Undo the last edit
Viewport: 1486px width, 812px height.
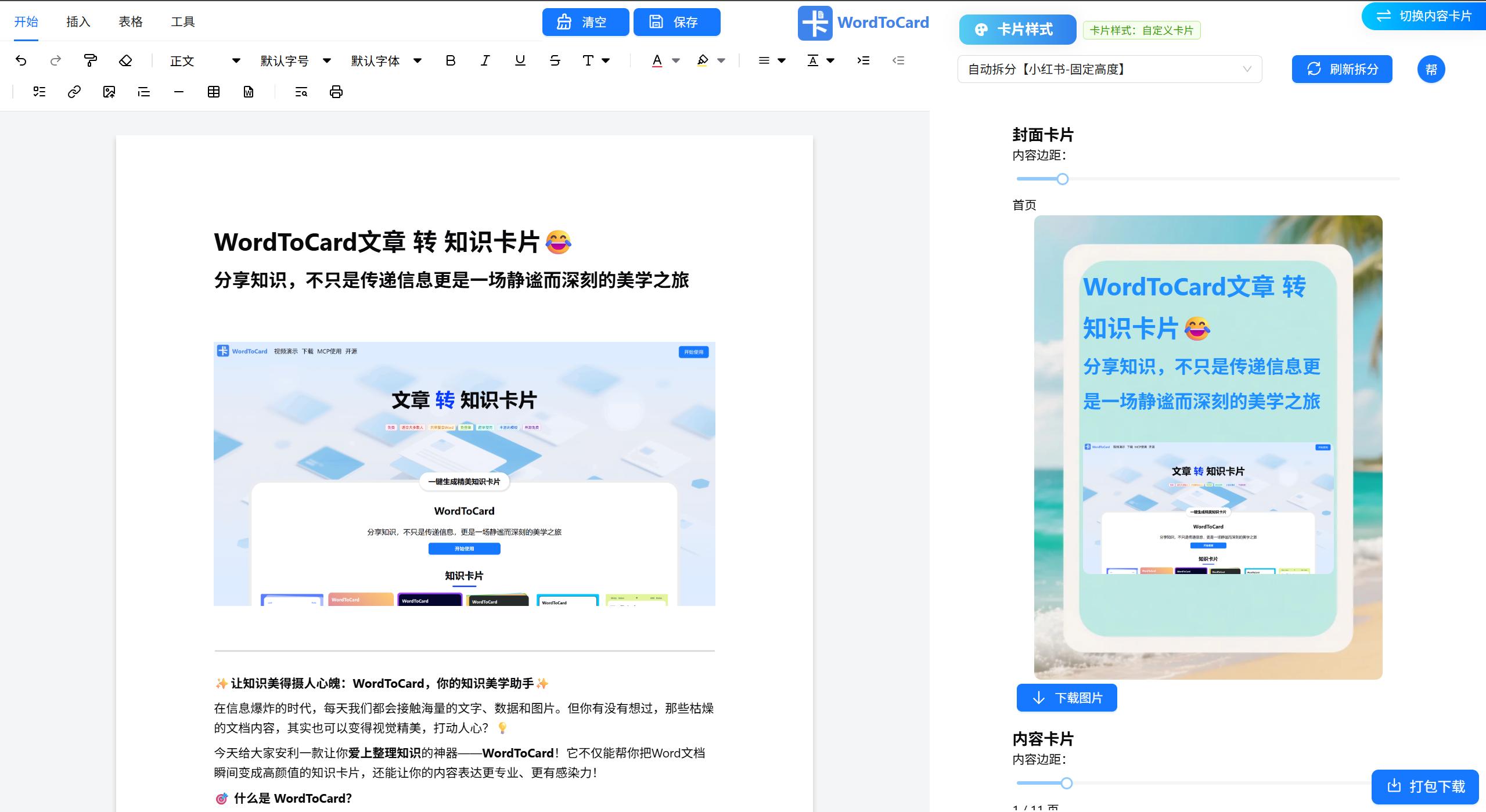pos(21,60)
